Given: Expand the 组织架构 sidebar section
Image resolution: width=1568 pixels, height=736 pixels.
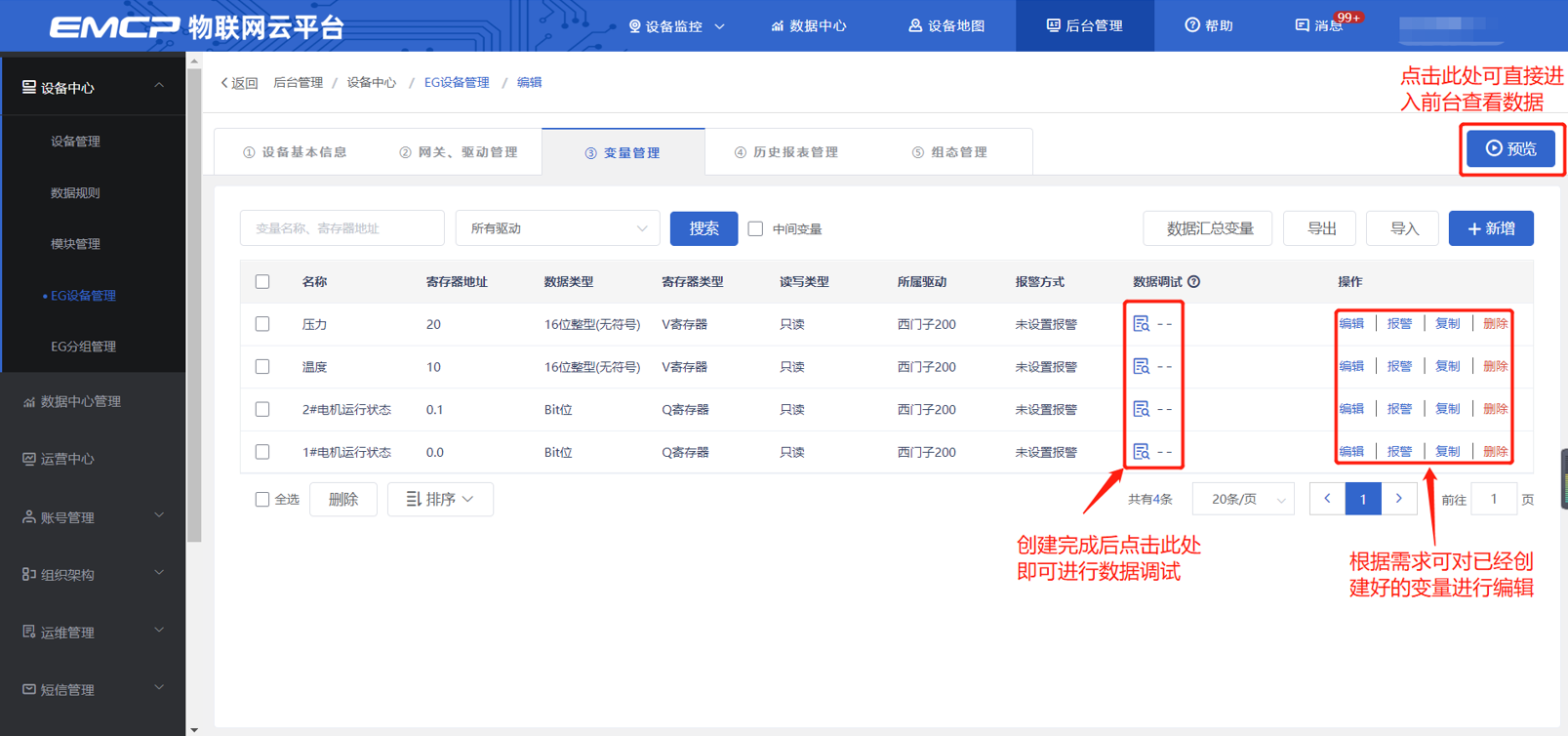Looking at the screenshot, I should tap(159, 574).
